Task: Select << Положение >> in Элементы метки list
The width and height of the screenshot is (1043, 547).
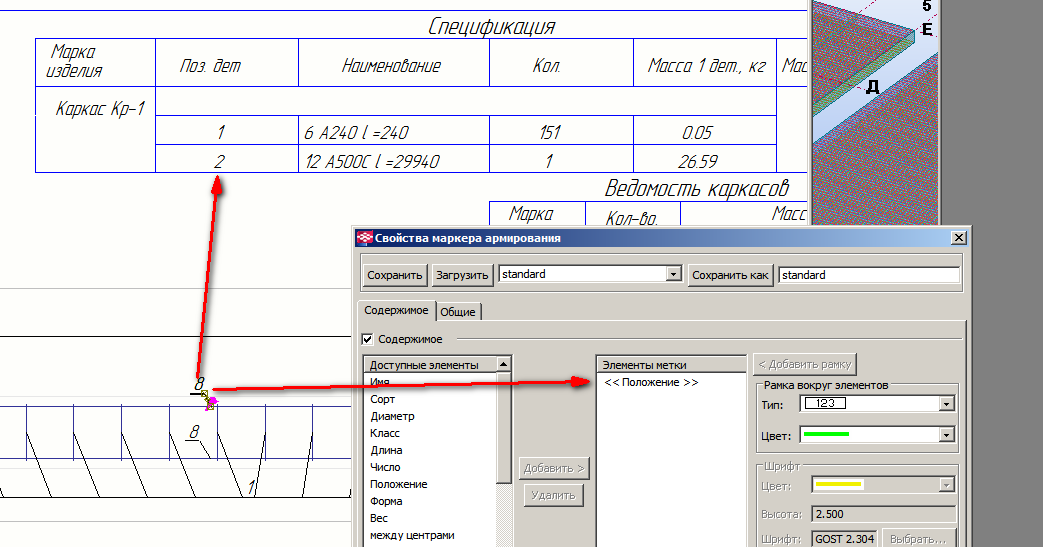Action: point(651,382)
